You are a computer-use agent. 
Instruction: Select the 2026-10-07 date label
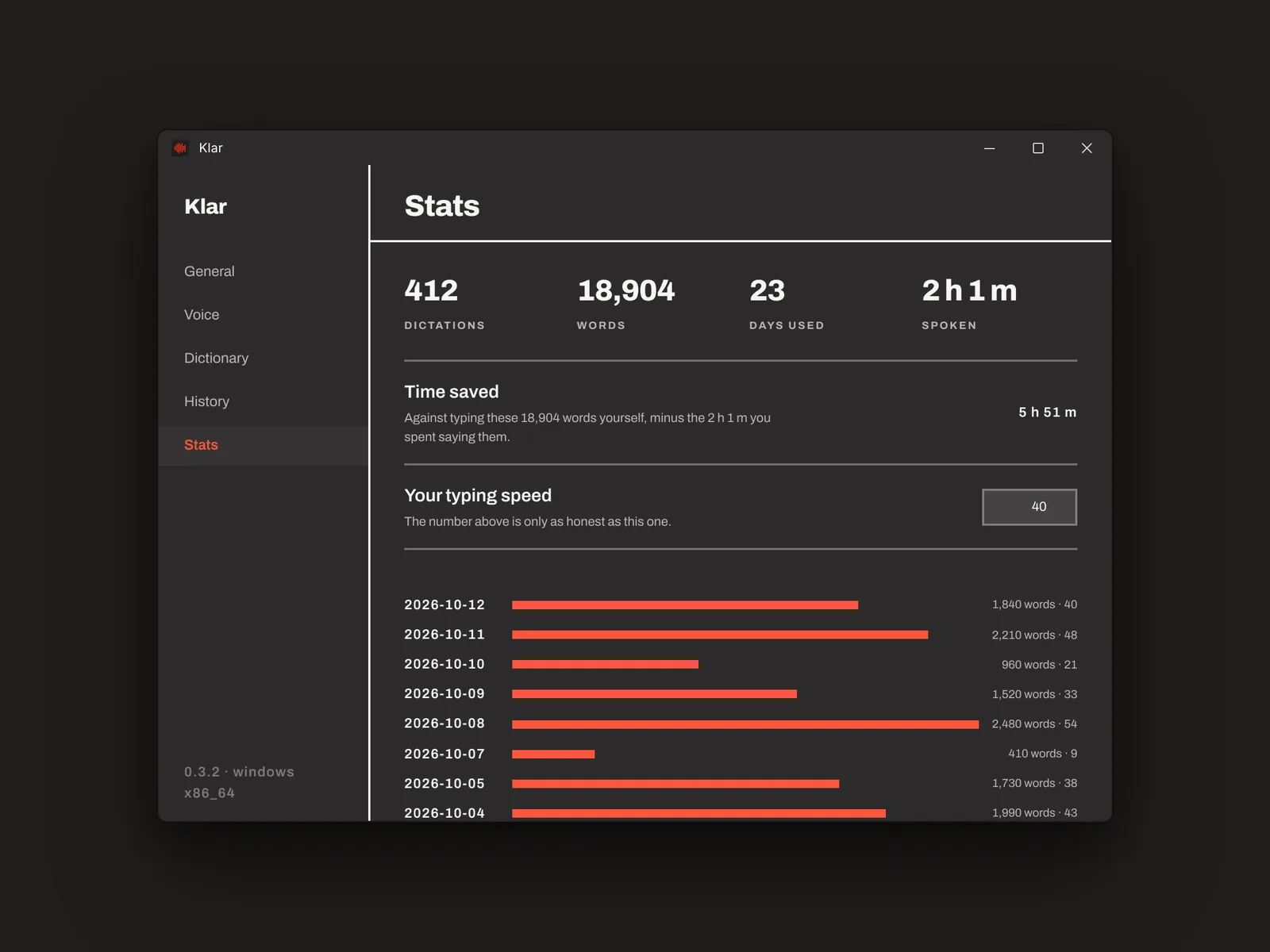(x=444, y=754)
